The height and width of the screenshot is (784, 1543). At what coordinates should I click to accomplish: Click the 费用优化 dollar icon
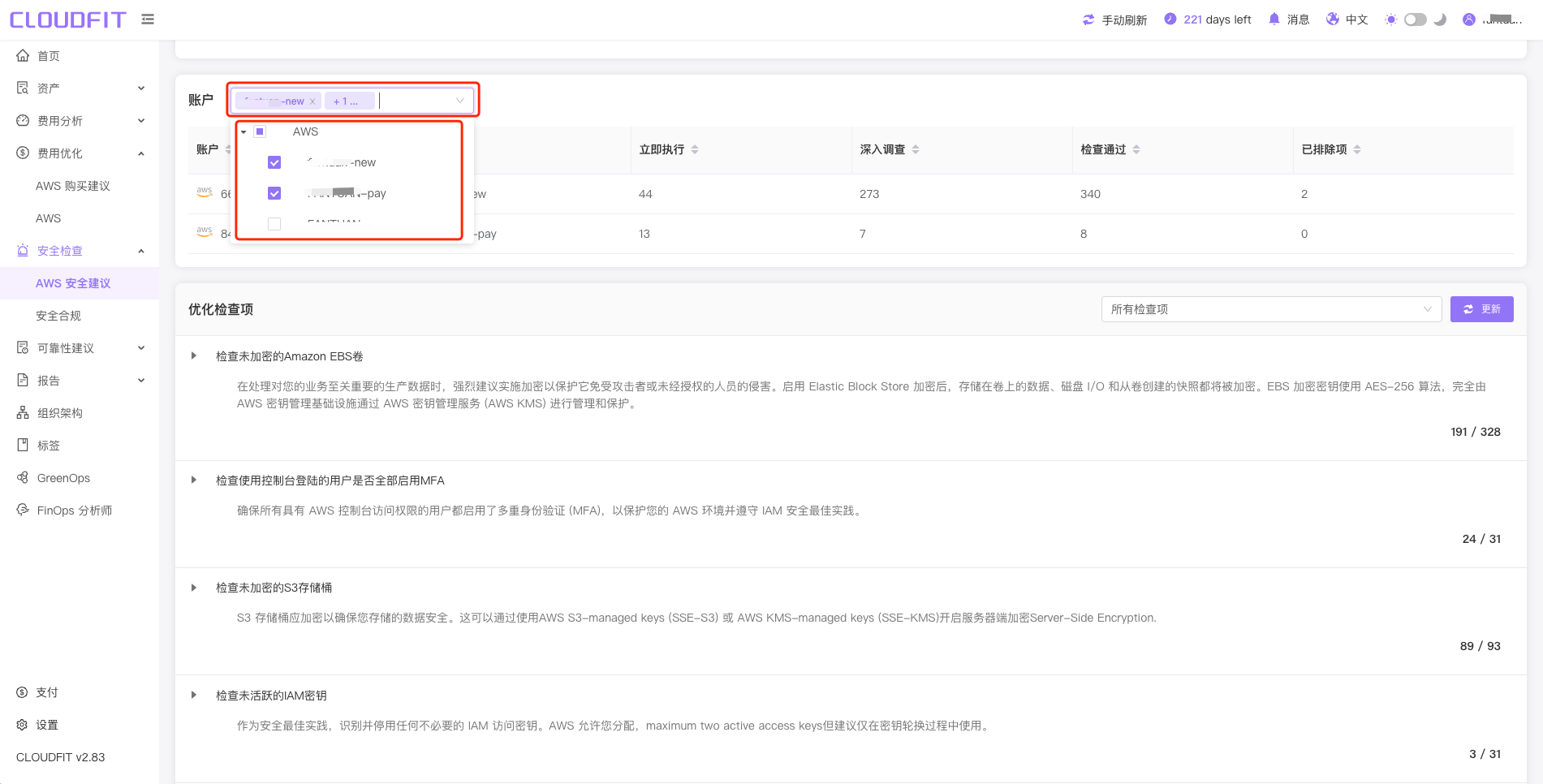click(x=23, y=153)
